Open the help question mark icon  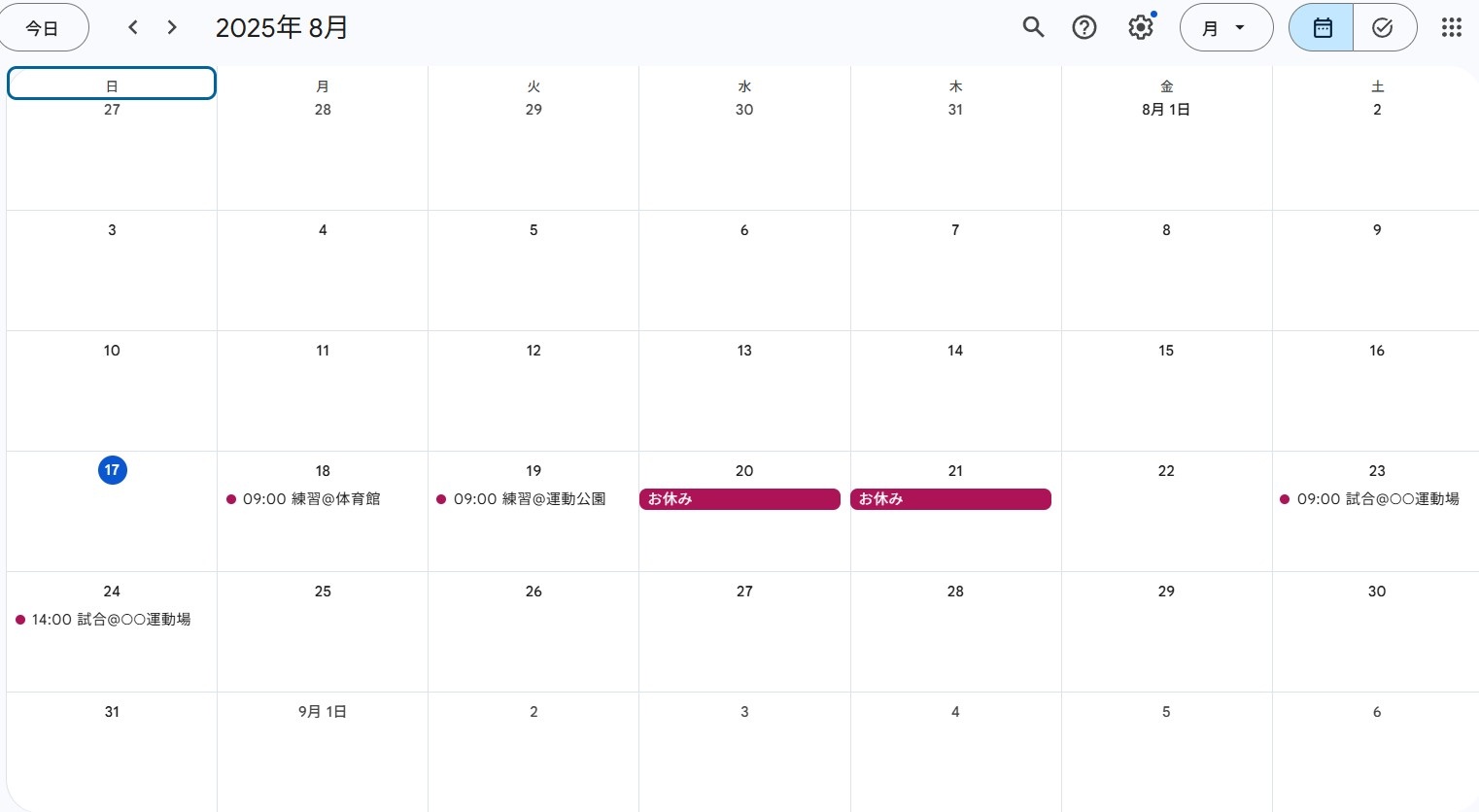click(x=1084, y=27)
